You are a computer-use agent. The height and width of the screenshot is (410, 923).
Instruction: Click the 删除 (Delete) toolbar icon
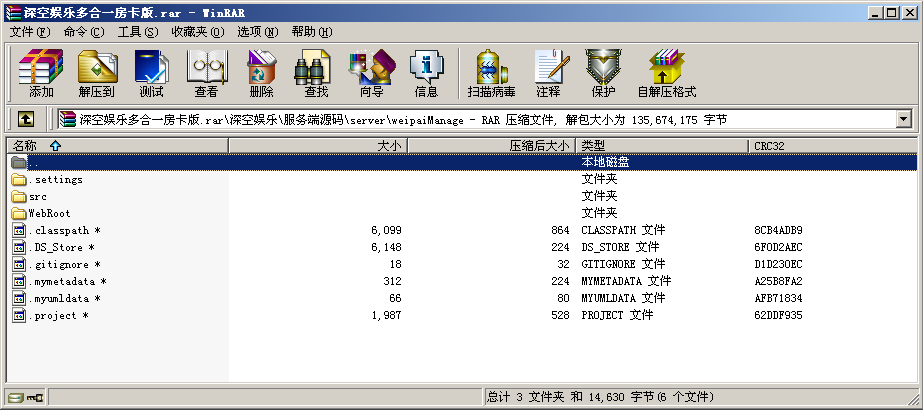tap(261, 74)
